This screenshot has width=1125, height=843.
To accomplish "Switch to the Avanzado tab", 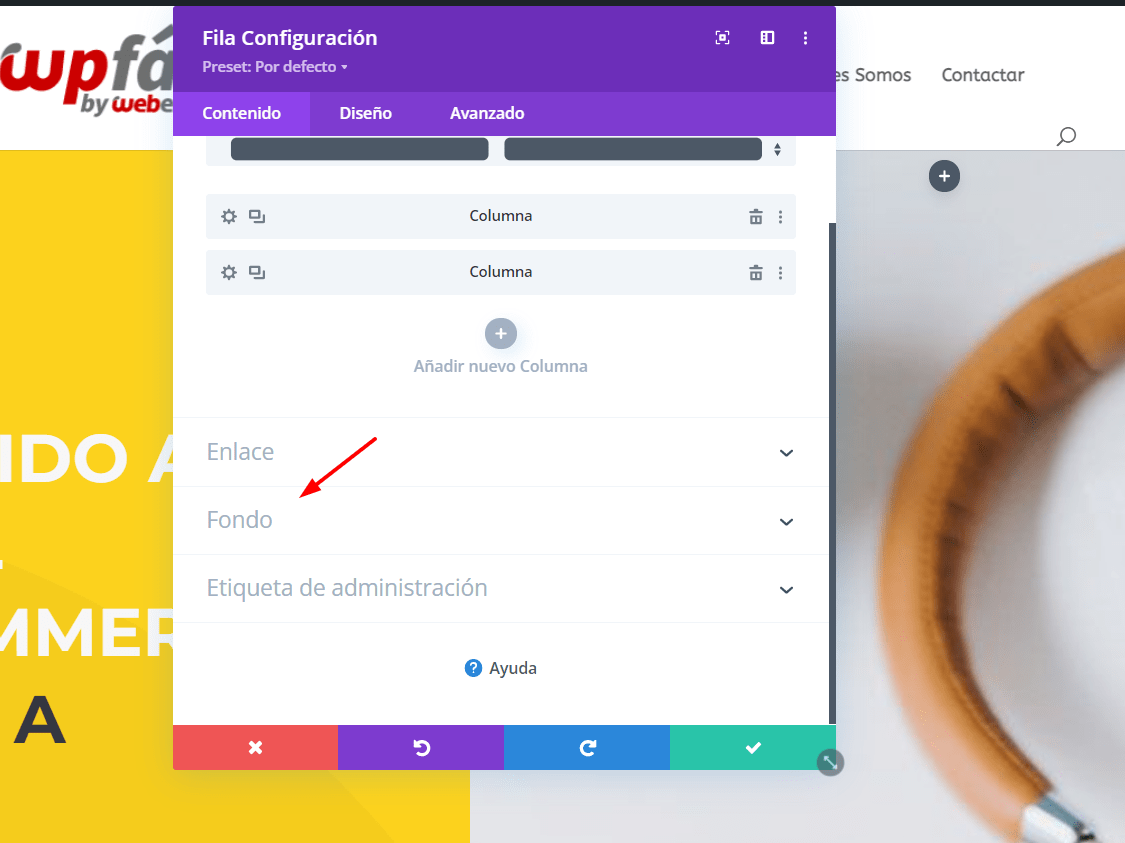I will click(486, 113).
